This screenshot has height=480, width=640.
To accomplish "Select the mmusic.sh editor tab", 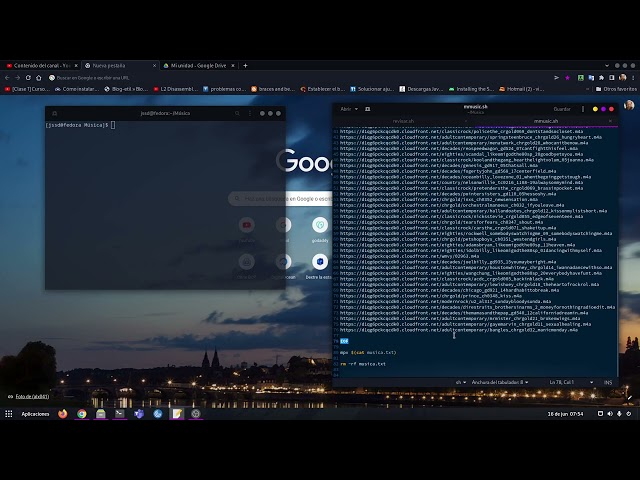I will click(545, 121).
